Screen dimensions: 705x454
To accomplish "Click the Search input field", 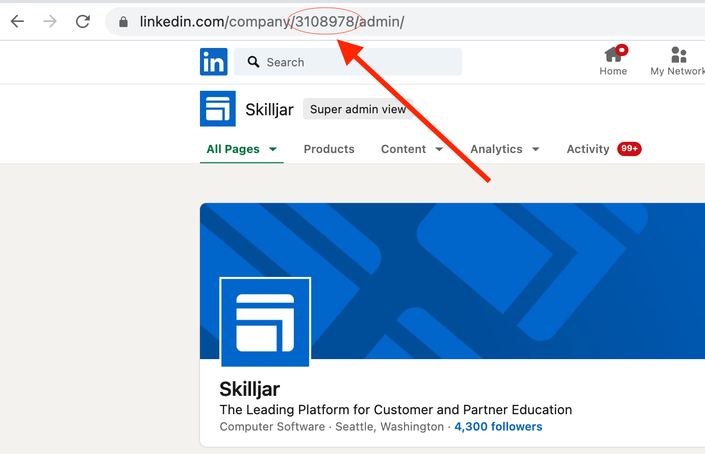I will [x=348, y=62].
